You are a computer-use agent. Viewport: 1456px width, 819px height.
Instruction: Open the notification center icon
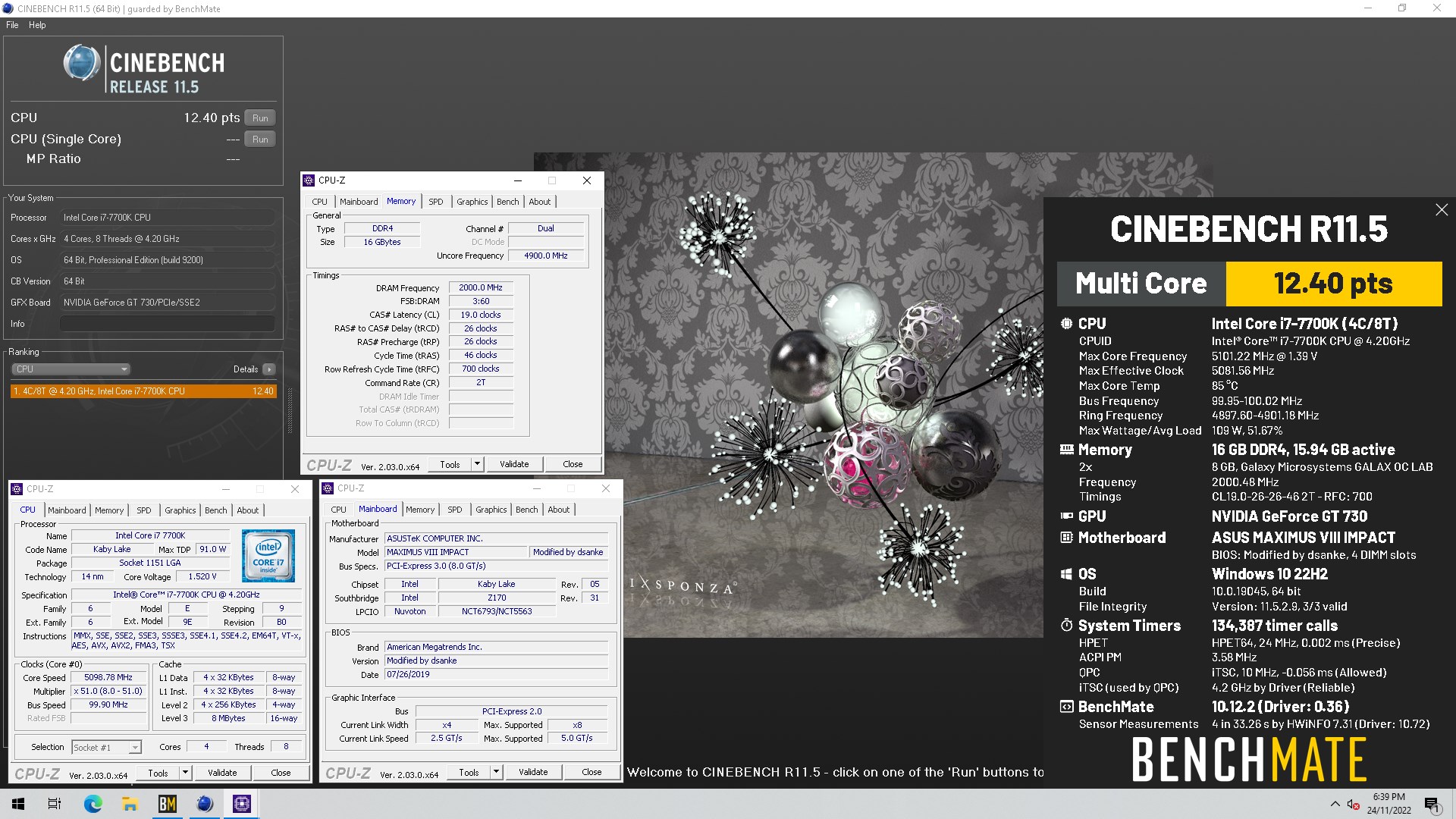(x=1432, y=804)
